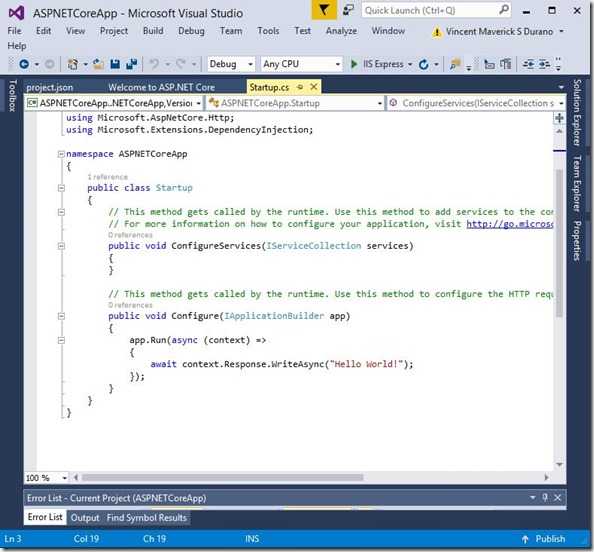
Task: Switch to the Output tab
Action: [85, 518]
